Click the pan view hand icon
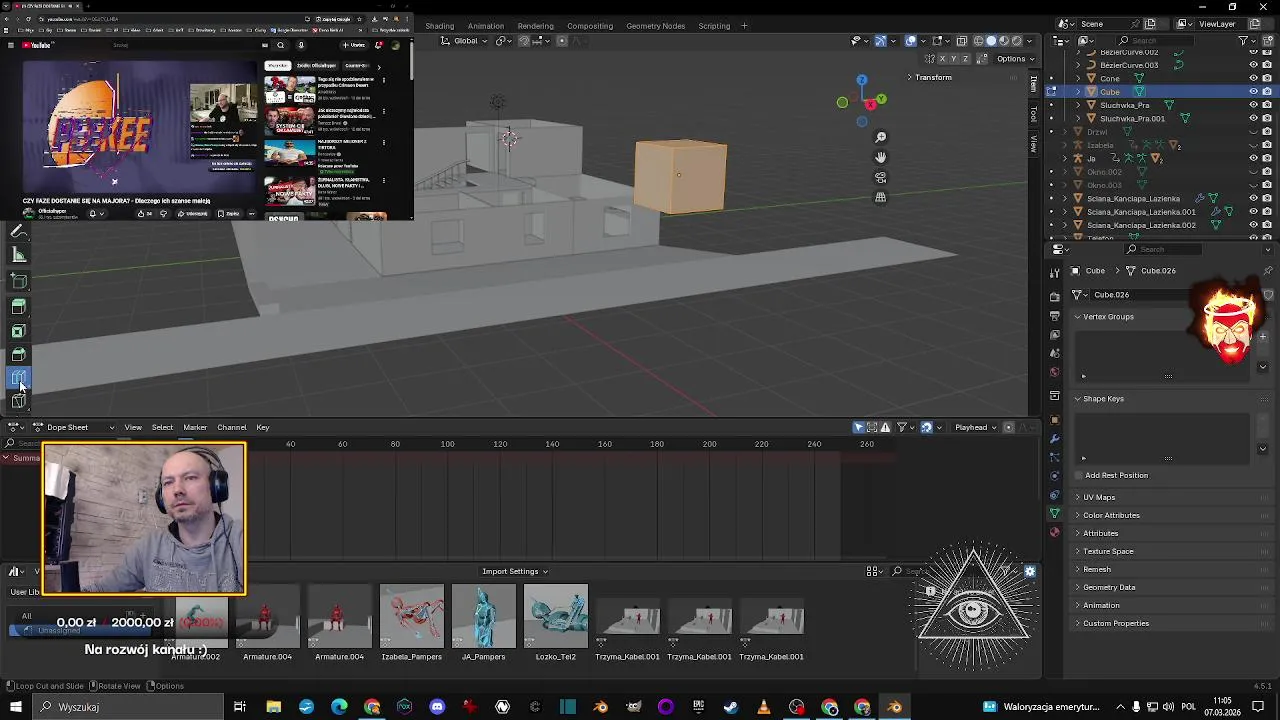 [880, 157]
